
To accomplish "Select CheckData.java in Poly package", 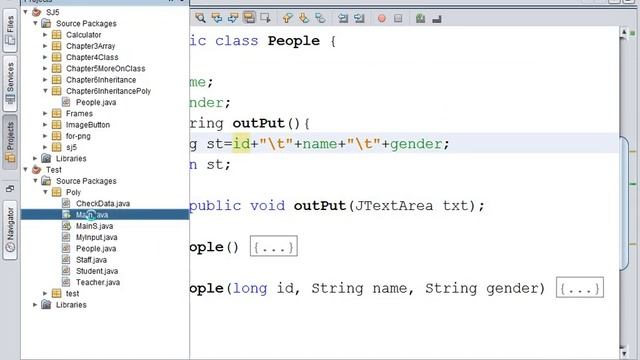I will (x=103, y=203).
